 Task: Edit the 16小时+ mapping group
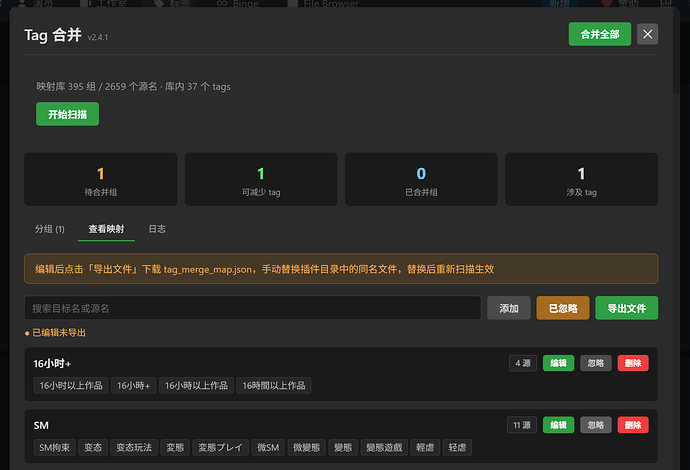click(x=558, y=363)
